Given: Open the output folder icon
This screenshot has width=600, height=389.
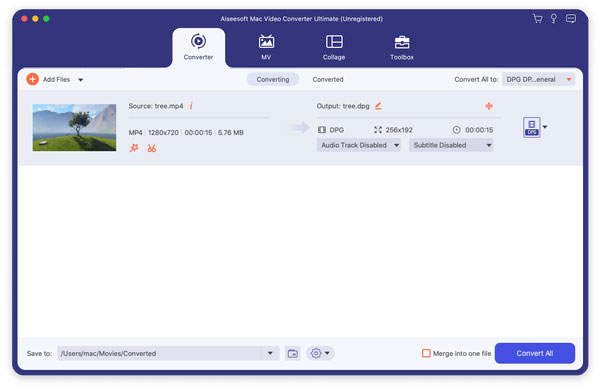Looking at the screenshot, I should coord(293,353).
